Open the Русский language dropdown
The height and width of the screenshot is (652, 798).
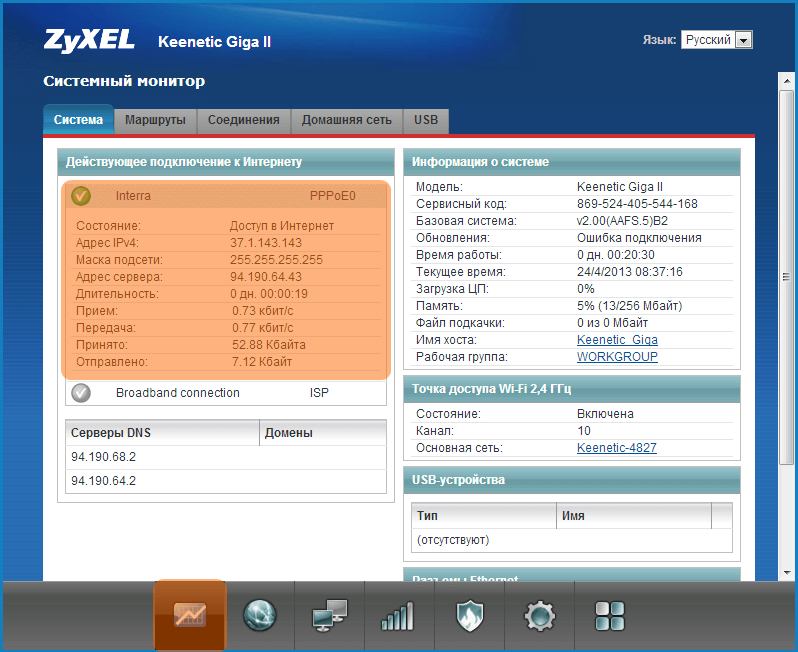pos(716,40)
